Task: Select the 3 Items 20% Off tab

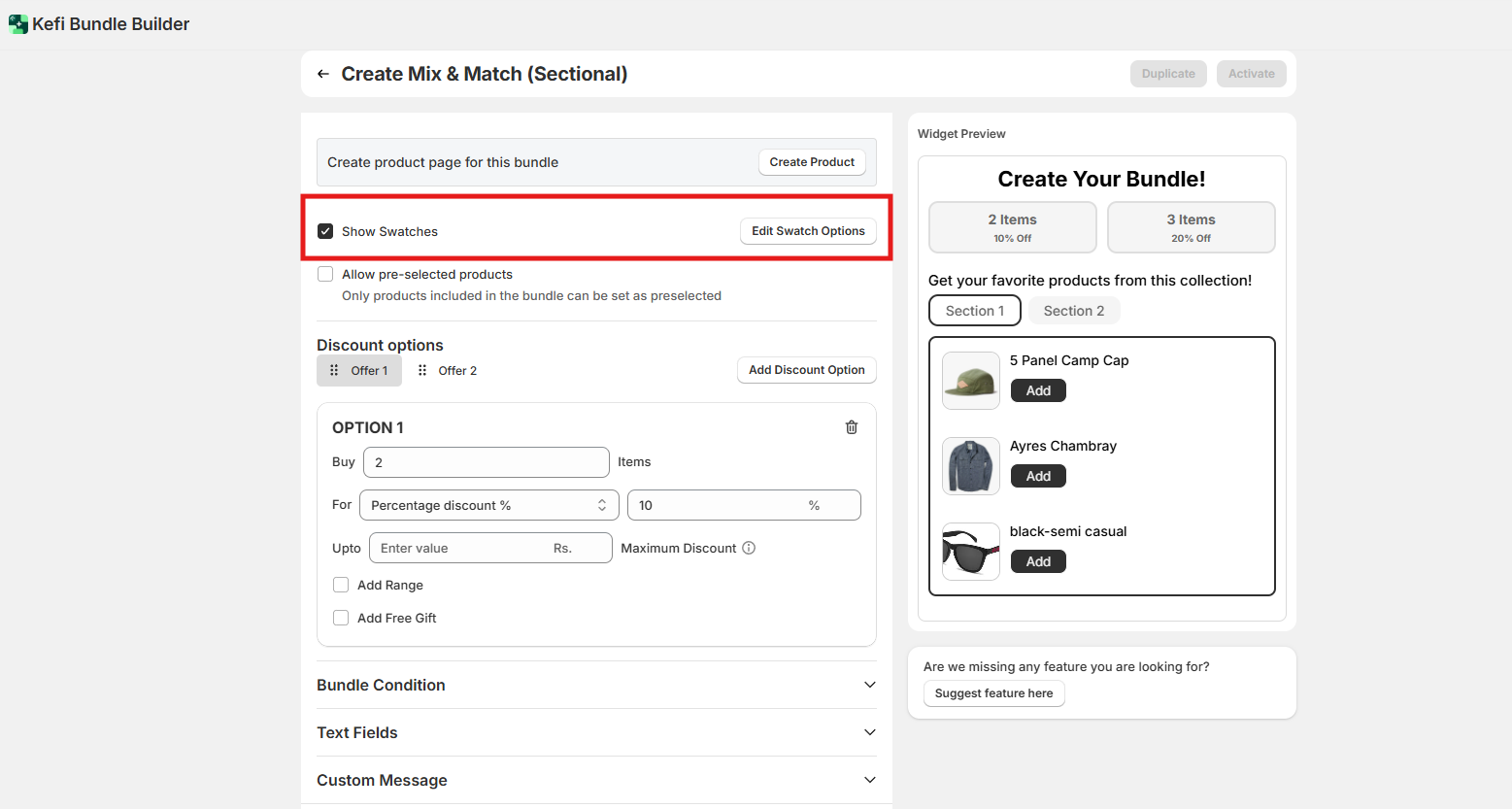Action: [x=1191, y=227]
